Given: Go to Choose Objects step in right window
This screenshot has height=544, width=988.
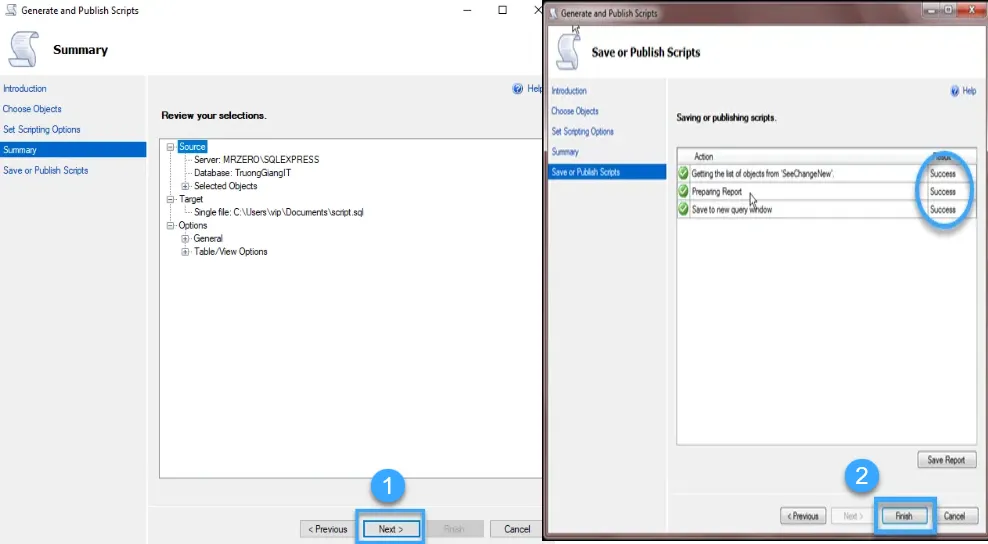Looking at the screenshot, I should 575,111.
